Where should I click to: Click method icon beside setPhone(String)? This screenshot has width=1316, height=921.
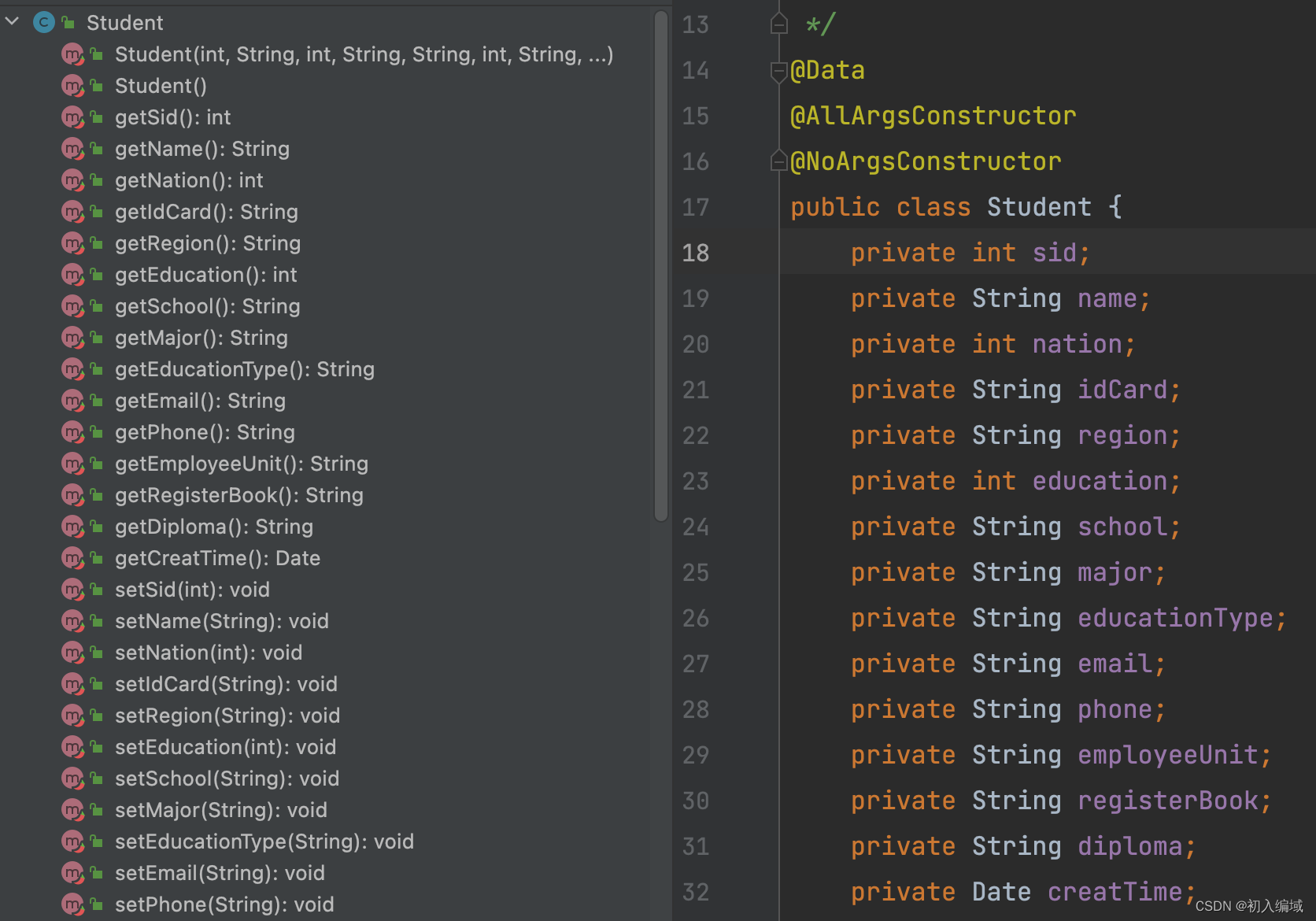[x=72, y=904]
